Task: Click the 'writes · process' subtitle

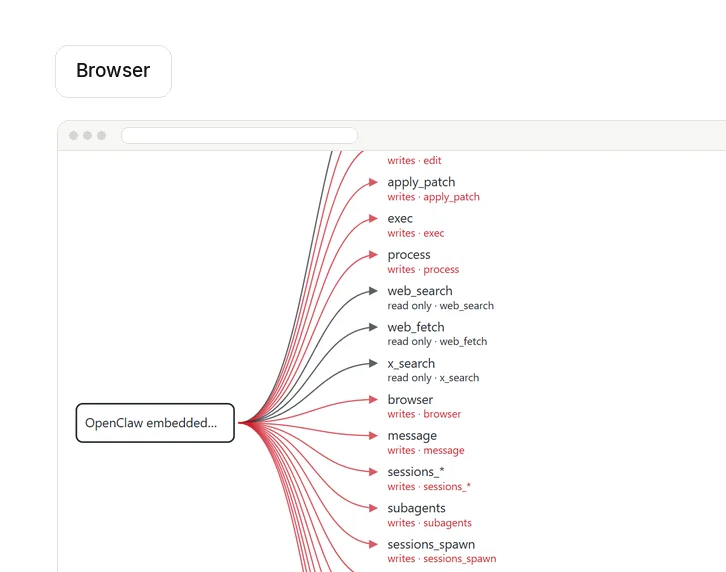Action: (423, 270)
